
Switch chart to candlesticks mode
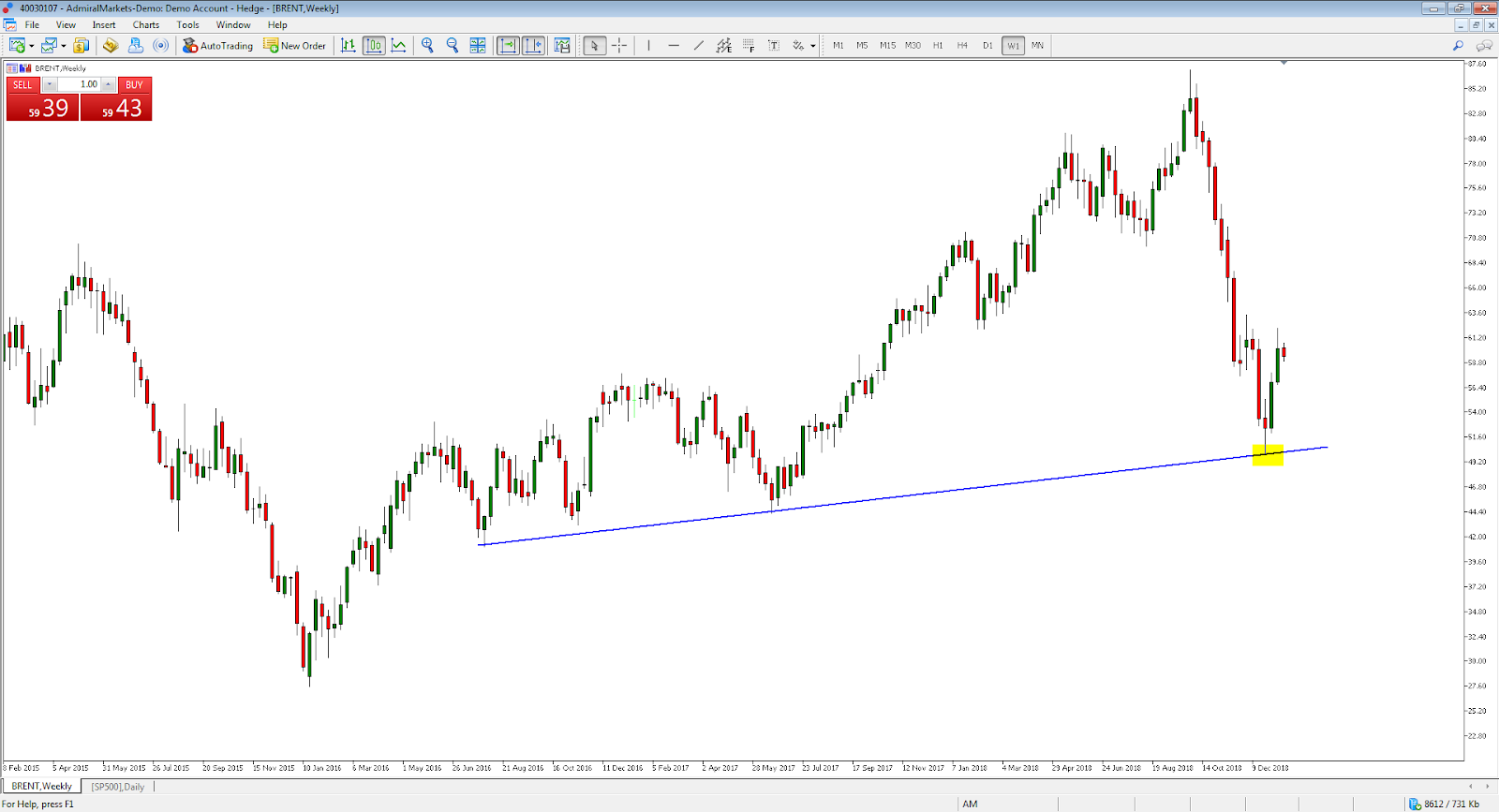click(x=374, y=45)
